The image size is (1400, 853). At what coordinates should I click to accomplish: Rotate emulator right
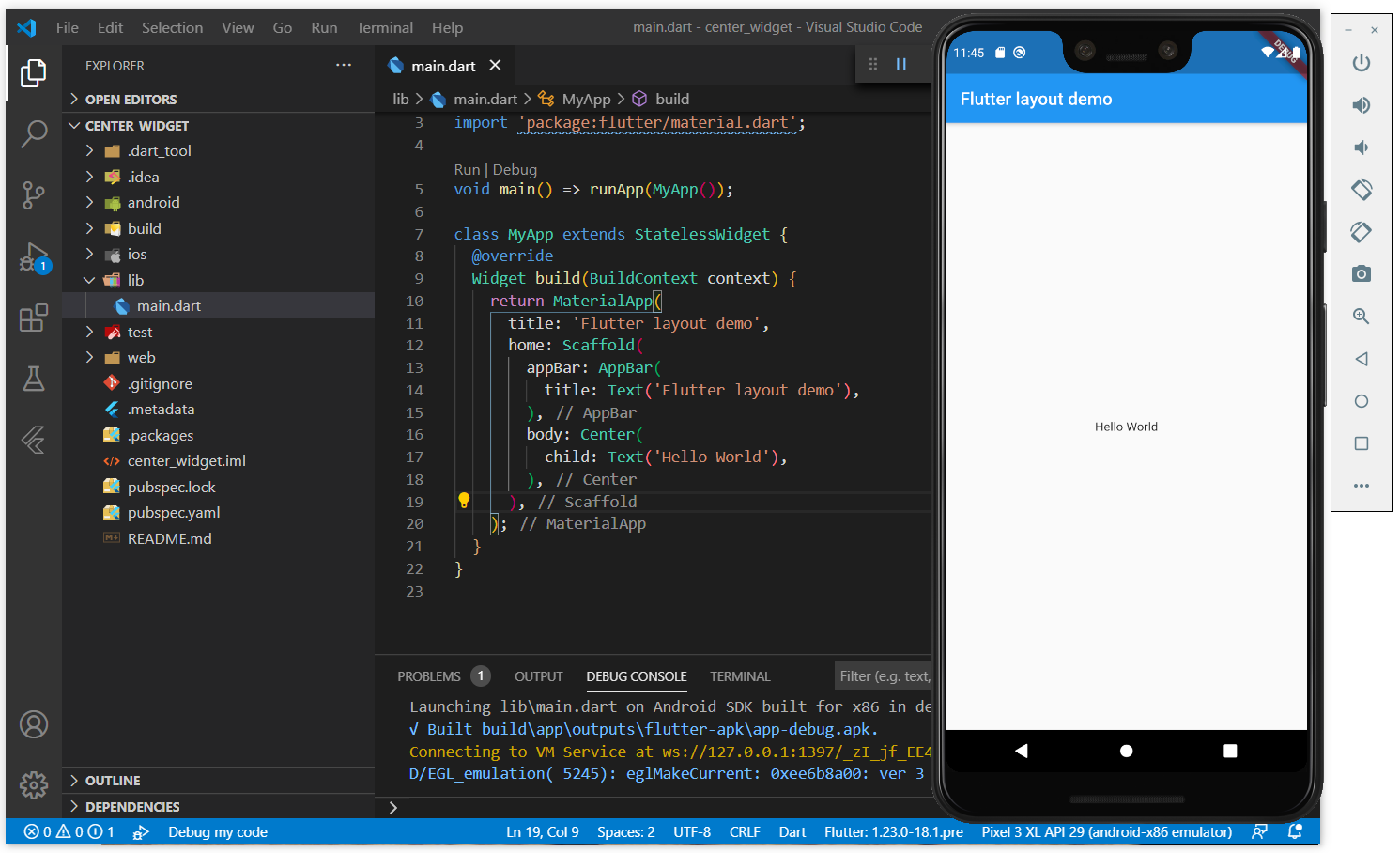point(1362,232)
